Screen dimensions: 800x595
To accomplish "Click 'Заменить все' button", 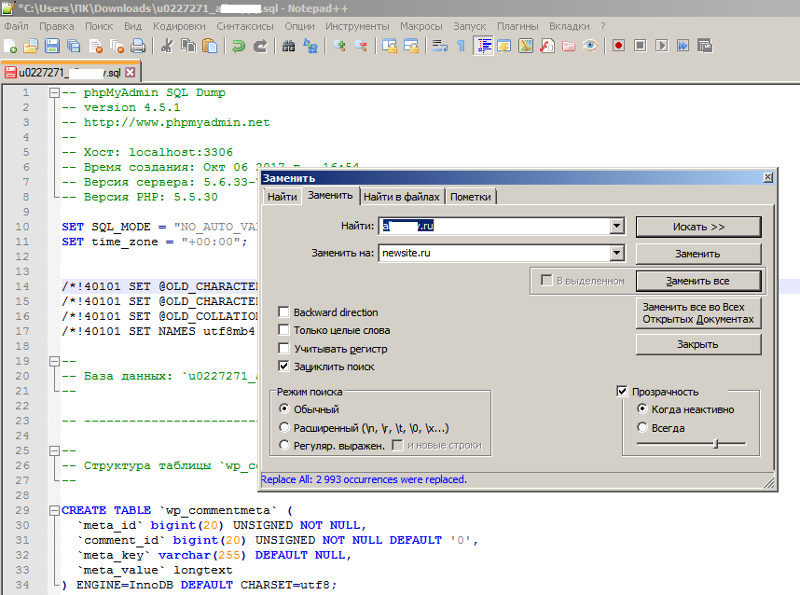I will tap(698, 281).
